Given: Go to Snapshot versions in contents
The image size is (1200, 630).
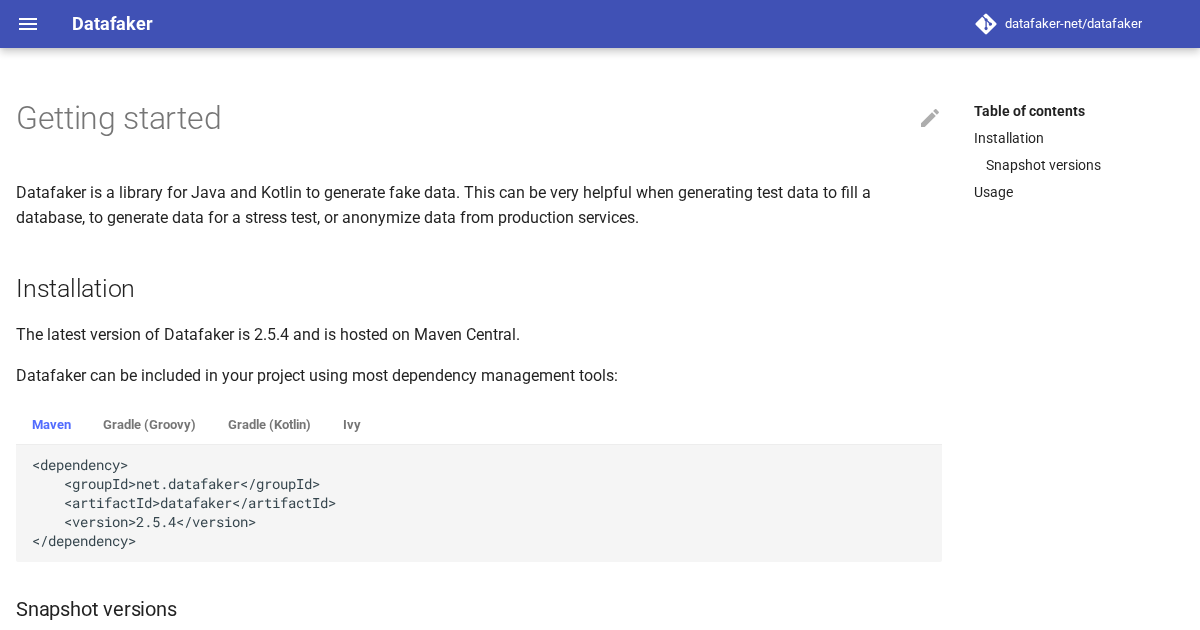Looking at the screenshot, I should [1043, 165].
